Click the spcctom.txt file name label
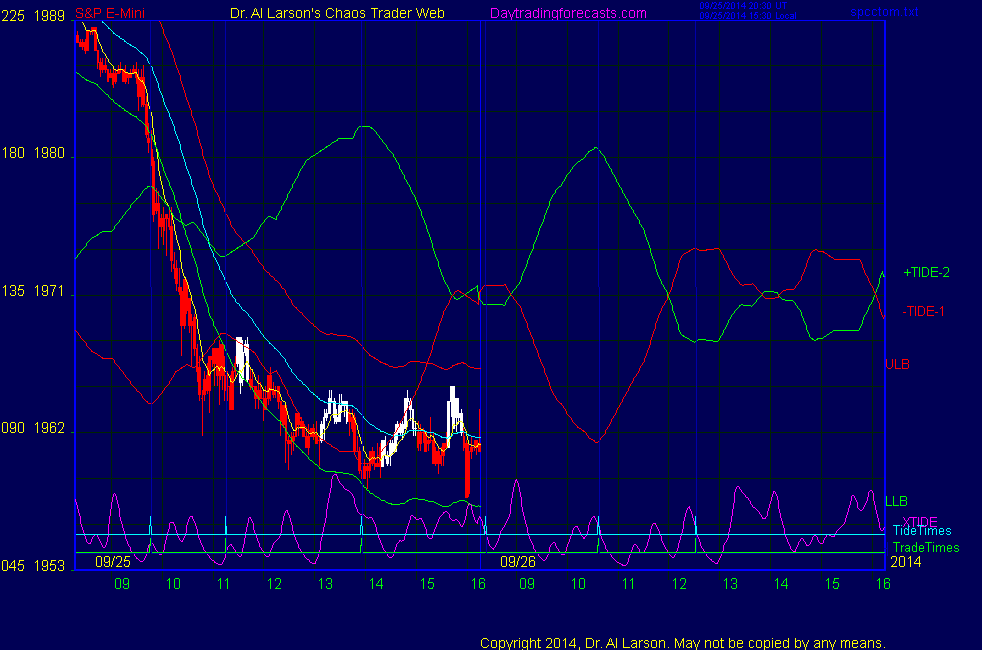 884,12
